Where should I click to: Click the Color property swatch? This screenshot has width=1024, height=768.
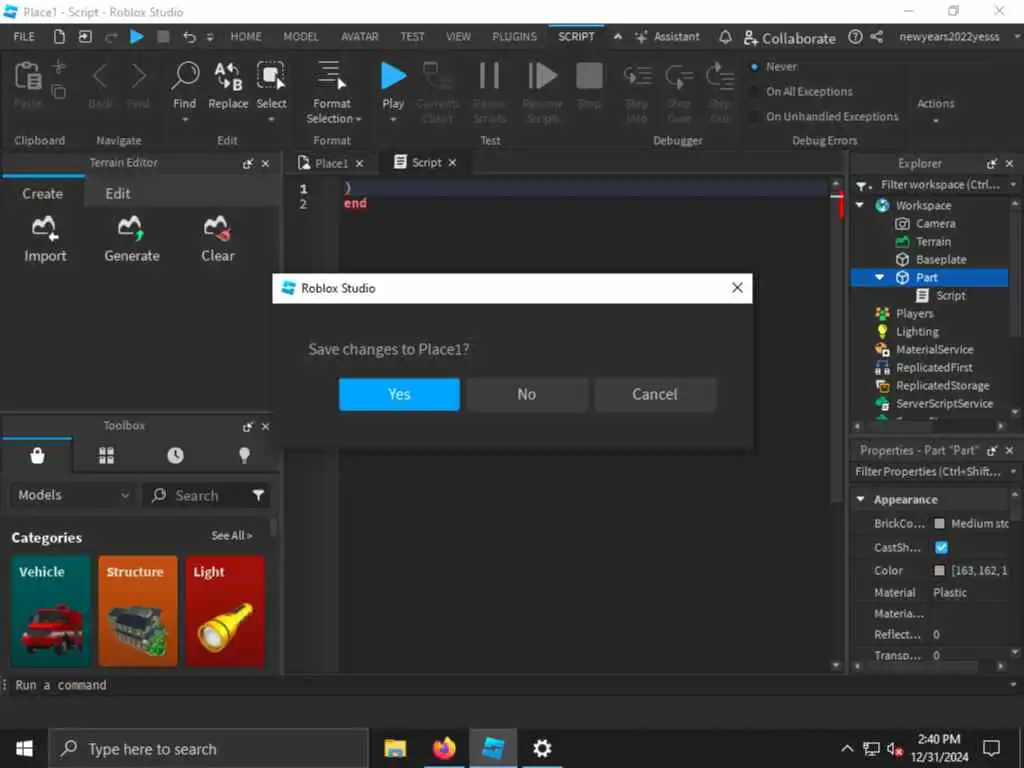click(939, 570)
